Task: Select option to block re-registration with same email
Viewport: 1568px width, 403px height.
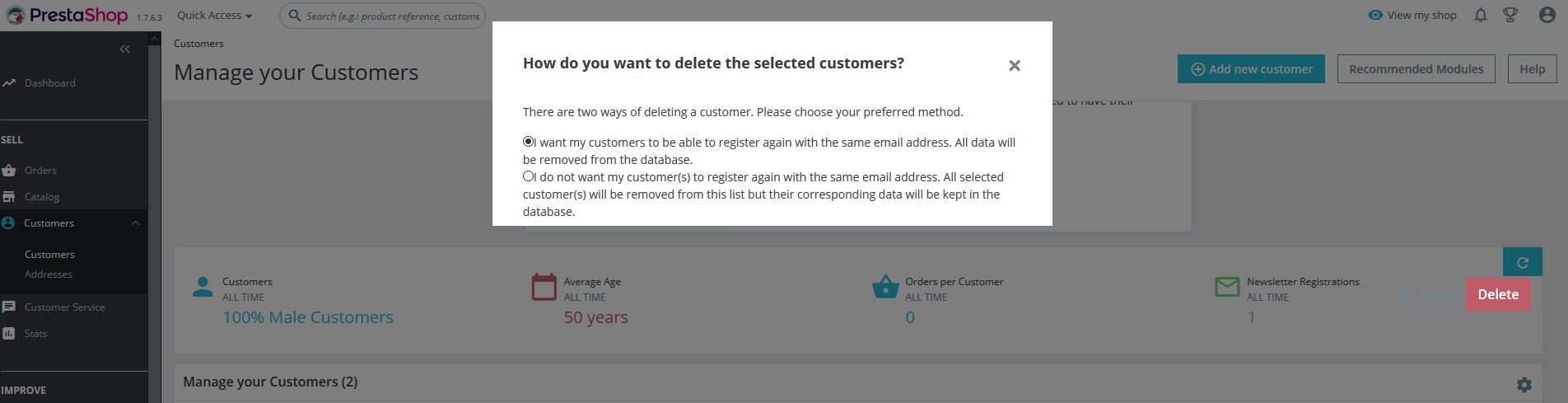Action: pyautogui.click(x=529, y=176)
